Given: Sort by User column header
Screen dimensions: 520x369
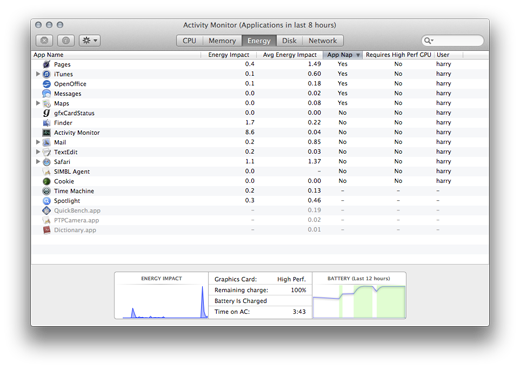Looking at the screenshot, I should coord(448,55).
